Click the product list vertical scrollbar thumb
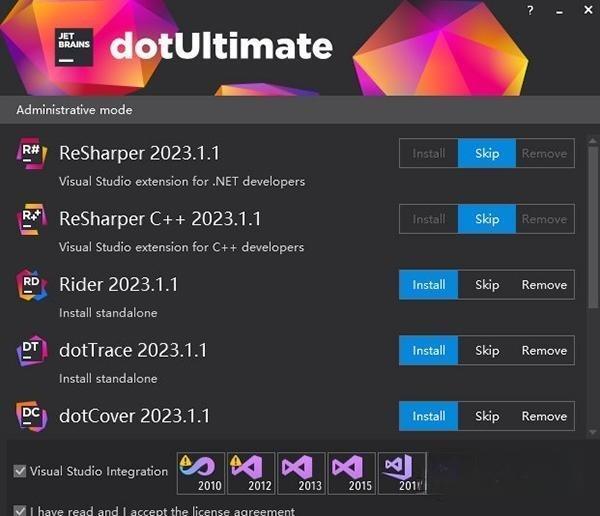 tap(593, 227)
